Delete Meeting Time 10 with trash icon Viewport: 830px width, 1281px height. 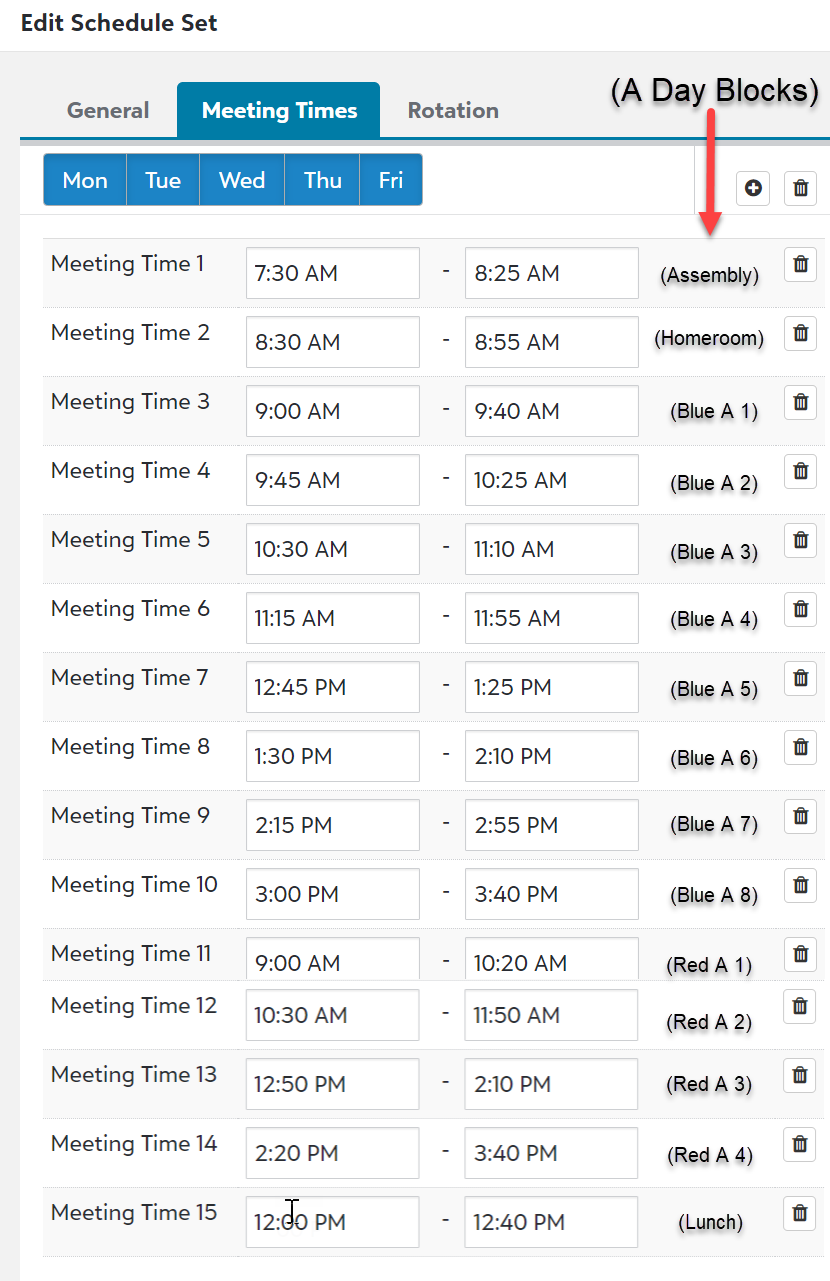800,885
